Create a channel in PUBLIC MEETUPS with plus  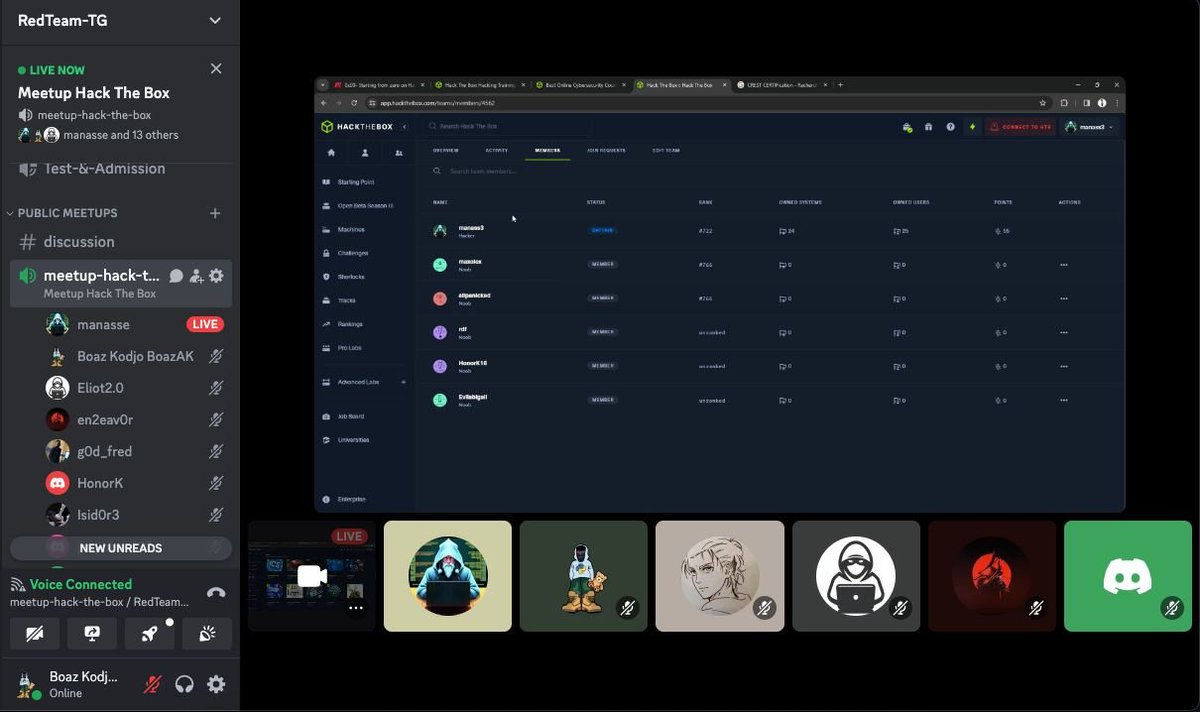(x=215, y=213)
